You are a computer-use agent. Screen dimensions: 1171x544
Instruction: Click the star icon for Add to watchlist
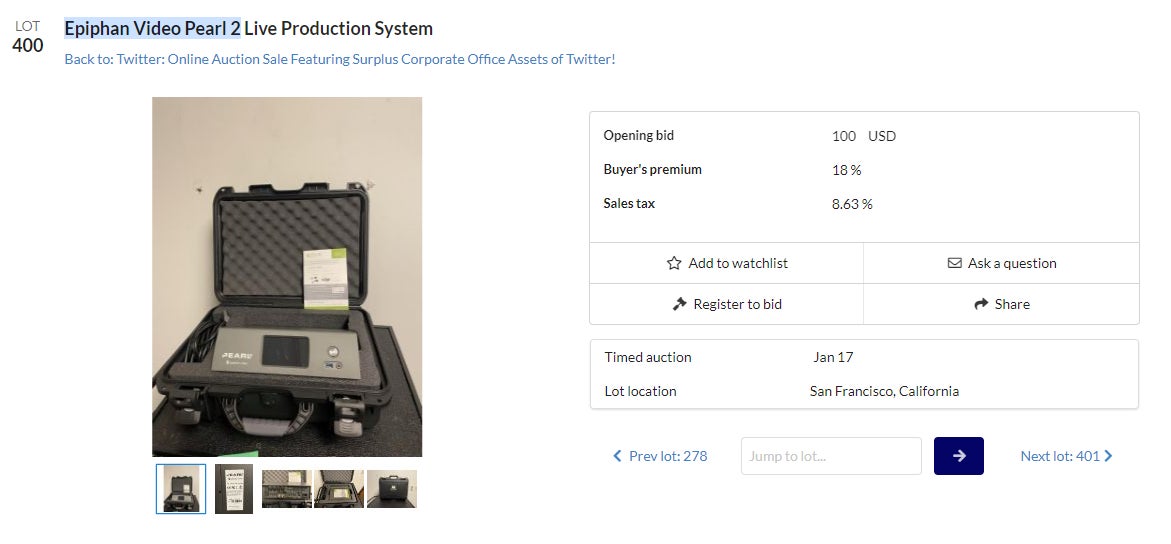(x=674, y=264)
